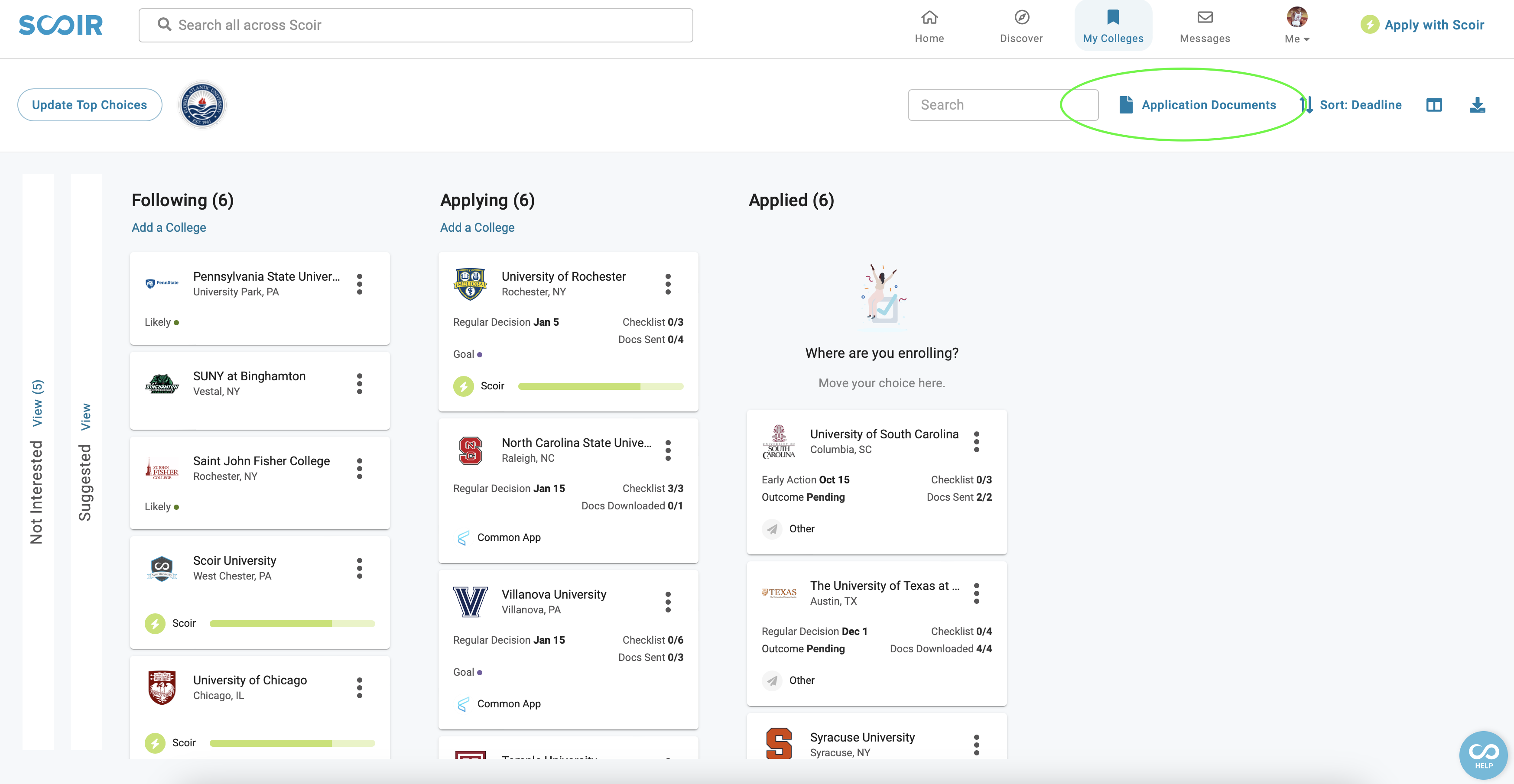The height and width of the screenshot is (784, 1514).
Task: Click Common App icon on NC State card
Action: [463, 538]
